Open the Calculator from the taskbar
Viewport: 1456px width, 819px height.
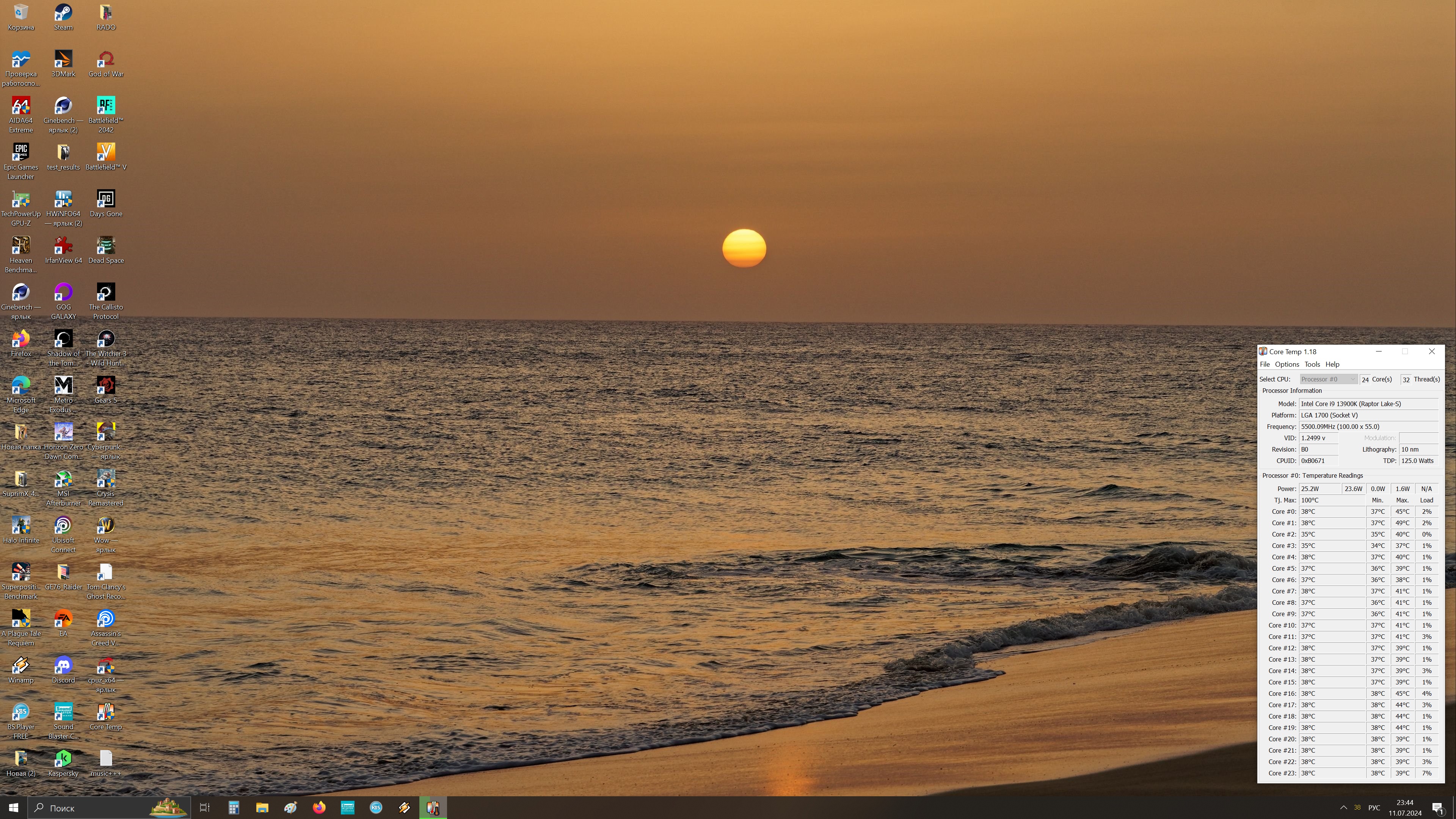pyautogui.click(x=234, y=808)
